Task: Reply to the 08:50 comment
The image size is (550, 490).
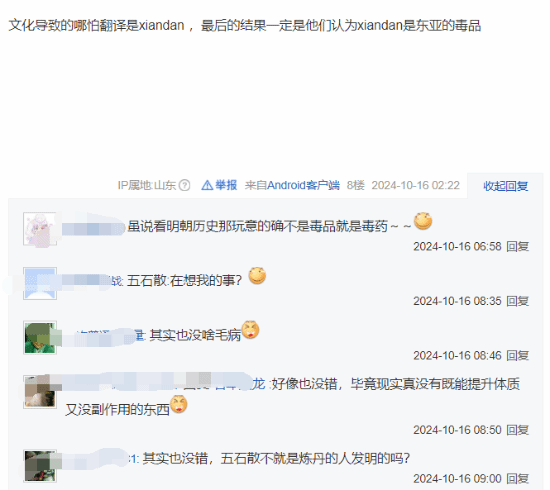Action: [517, 430]
